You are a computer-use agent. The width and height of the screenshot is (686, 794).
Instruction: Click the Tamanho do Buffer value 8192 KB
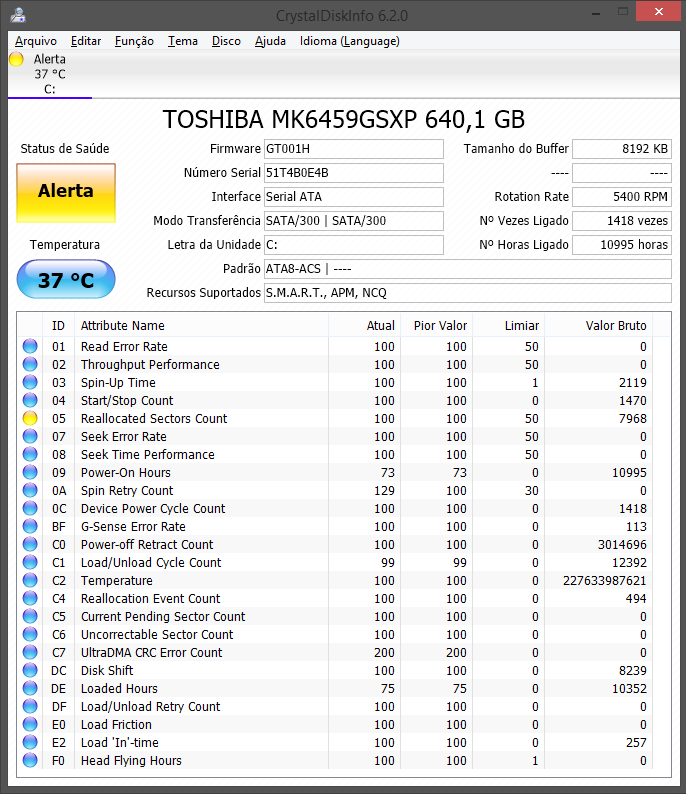click(622, 149)
